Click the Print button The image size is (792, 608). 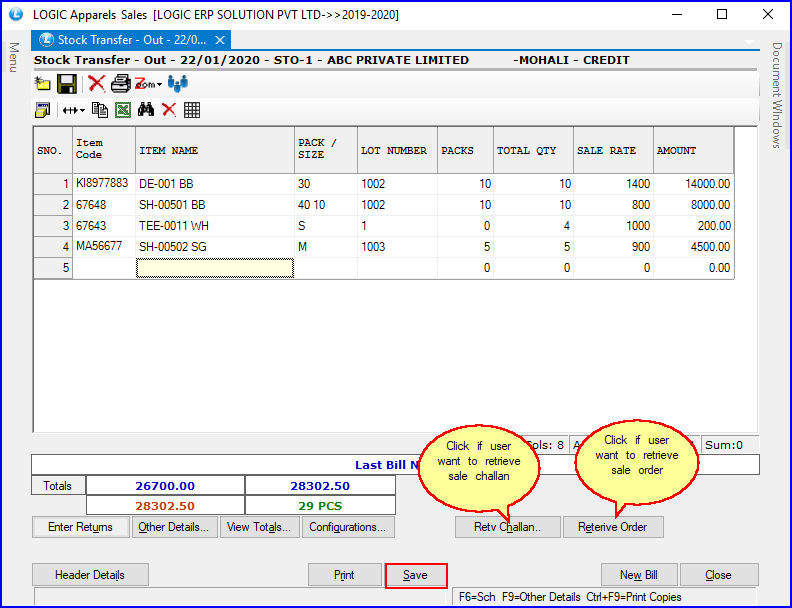tap(344, 575)
